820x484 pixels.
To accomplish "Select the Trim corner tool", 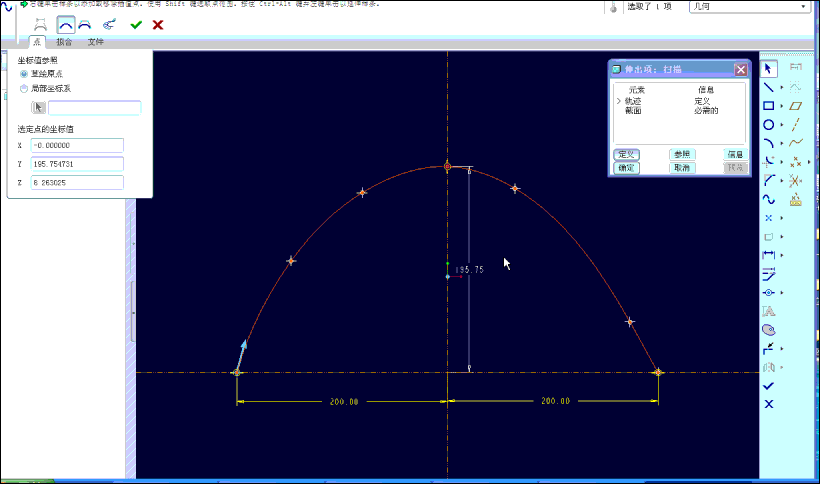I will coord(768,349).
